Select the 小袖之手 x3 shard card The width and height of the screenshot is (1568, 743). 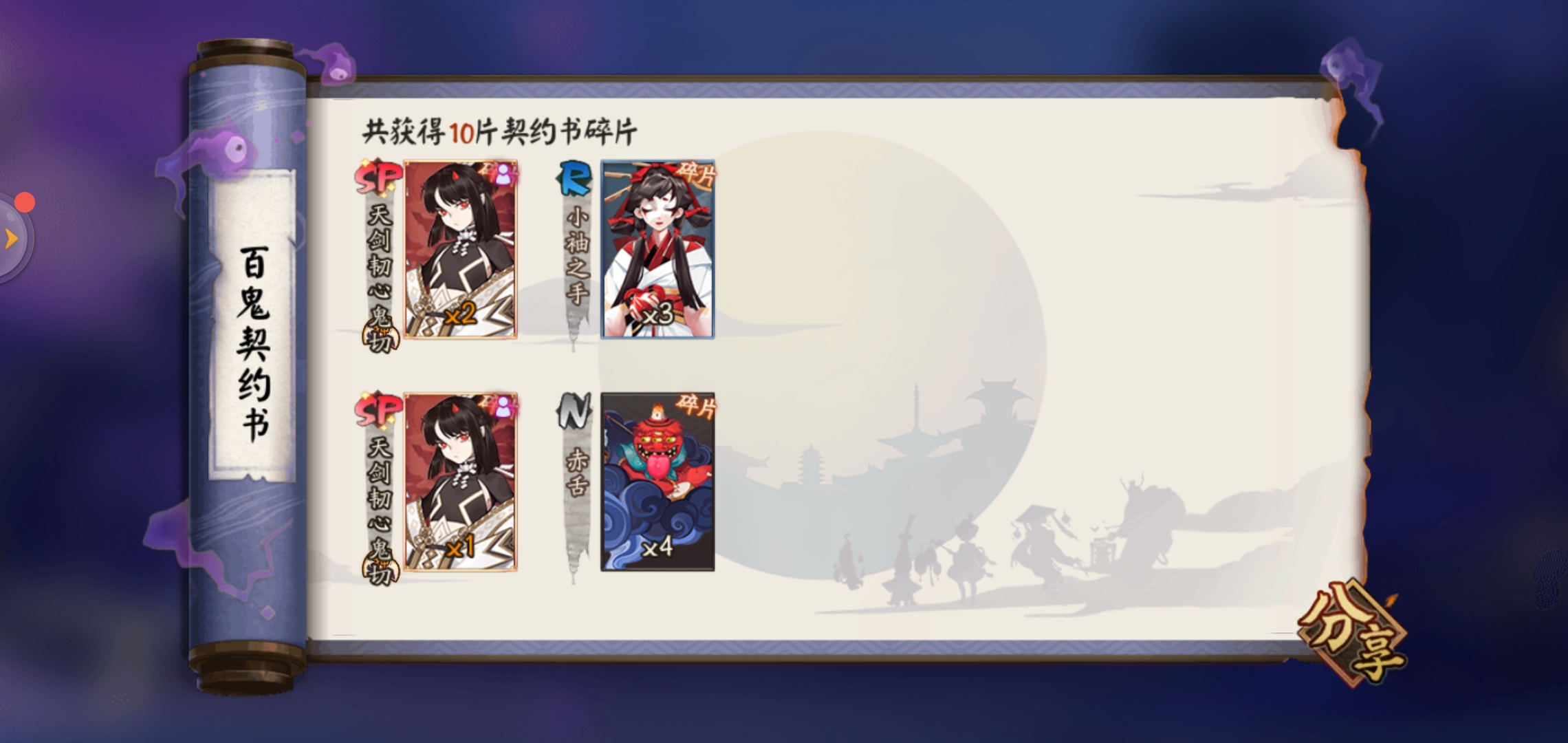click(x=657, y=249)
